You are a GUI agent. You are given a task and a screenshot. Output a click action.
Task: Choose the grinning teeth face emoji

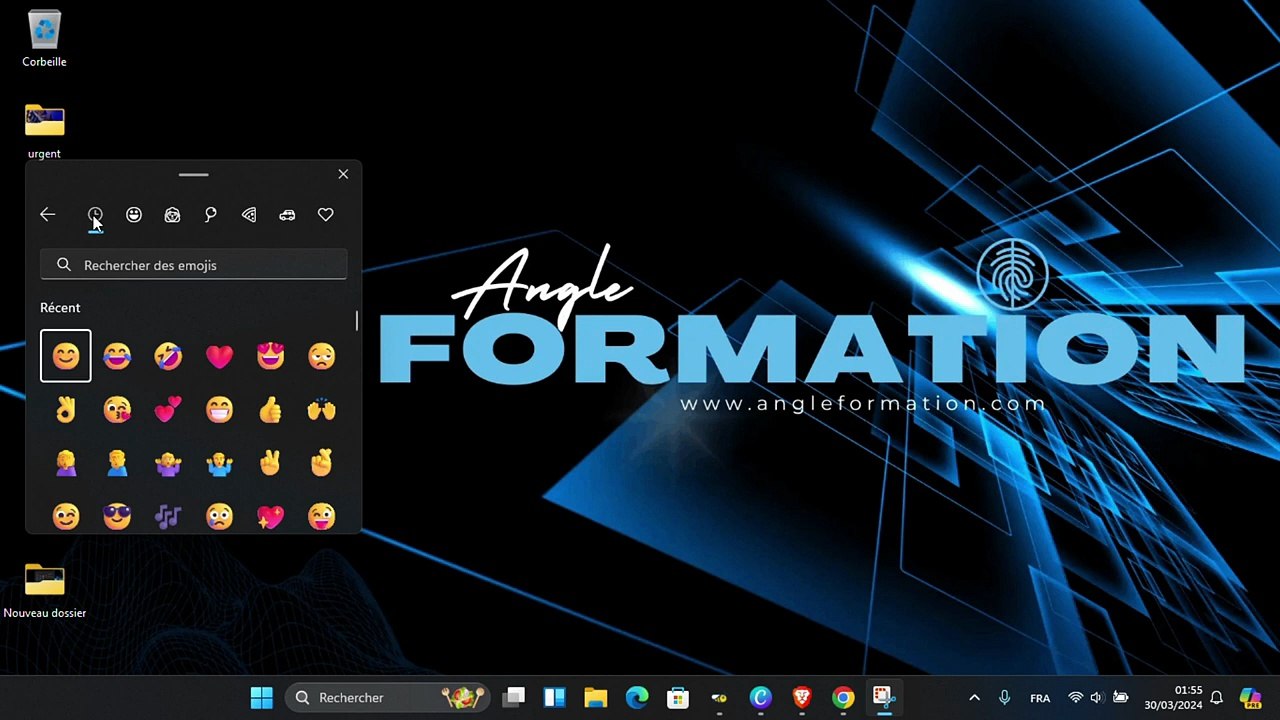click(x=219, y=409)
